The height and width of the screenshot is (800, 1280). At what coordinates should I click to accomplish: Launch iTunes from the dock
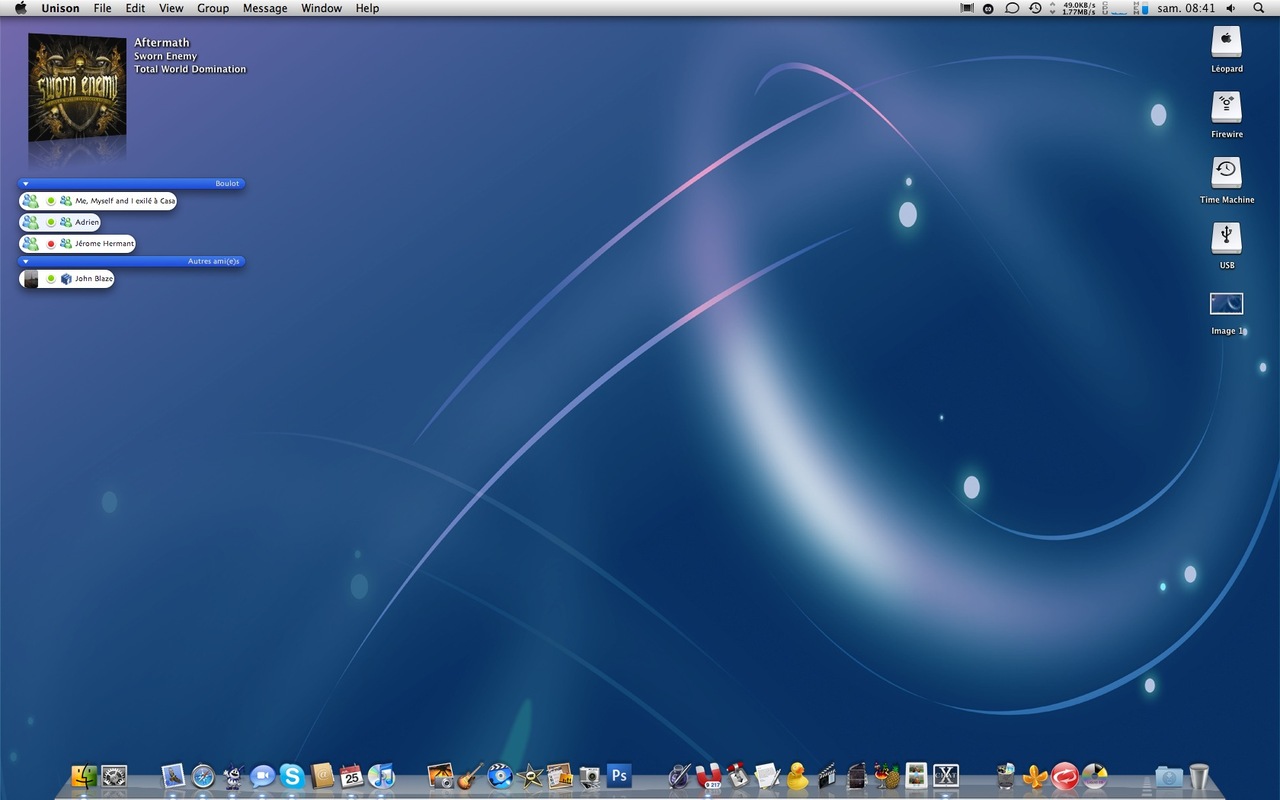(381, 775)
